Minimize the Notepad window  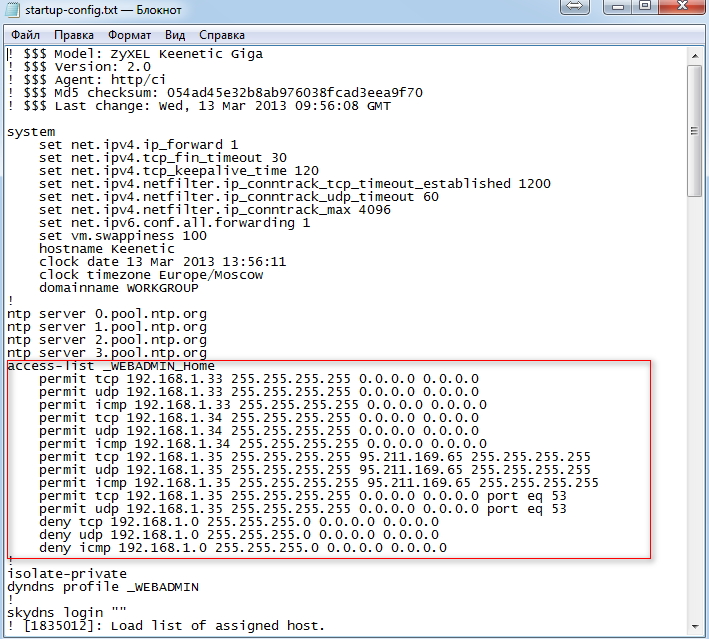tap(619, 7)
